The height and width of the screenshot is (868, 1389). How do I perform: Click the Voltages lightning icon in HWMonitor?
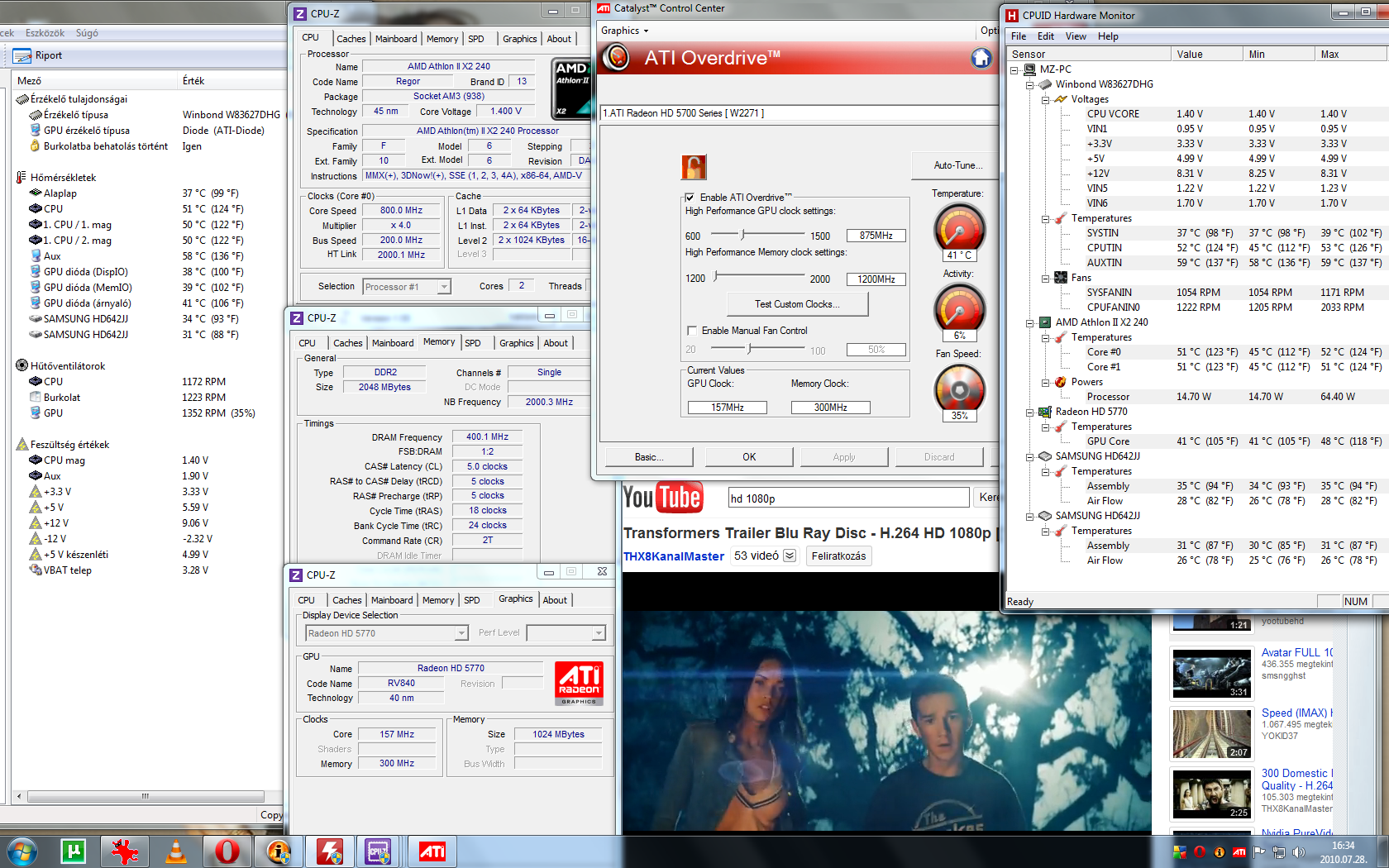(1061, 99)
